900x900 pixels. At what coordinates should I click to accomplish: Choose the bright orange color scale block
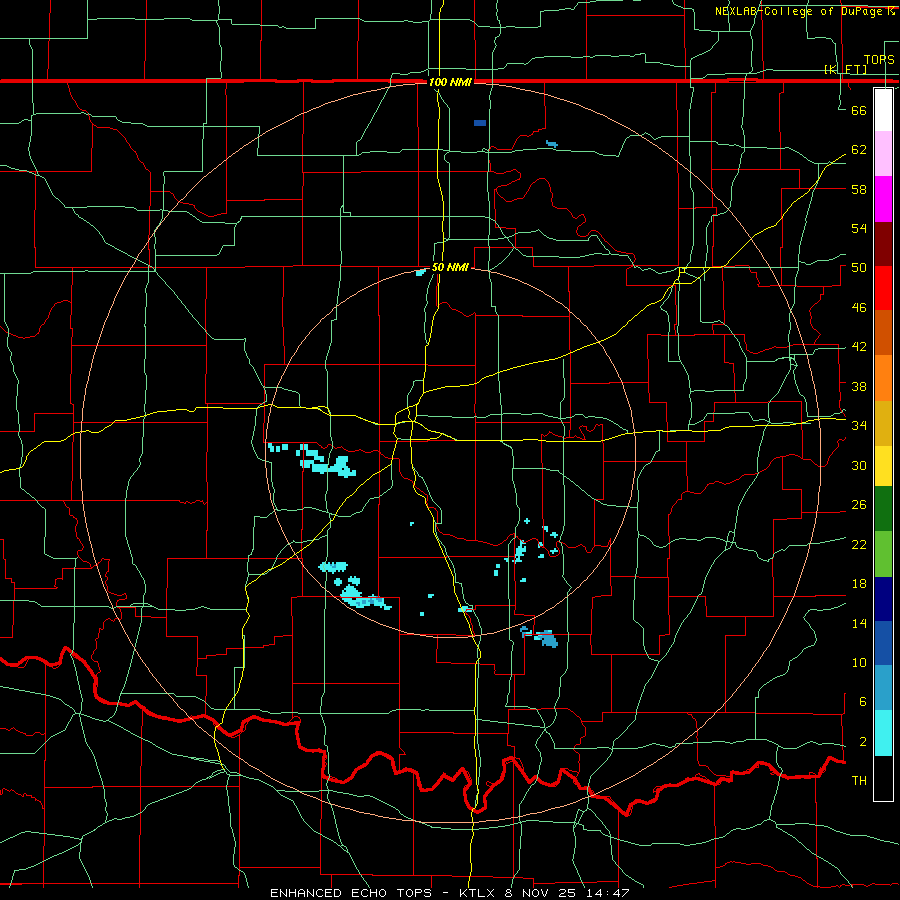tap(883, 378)
